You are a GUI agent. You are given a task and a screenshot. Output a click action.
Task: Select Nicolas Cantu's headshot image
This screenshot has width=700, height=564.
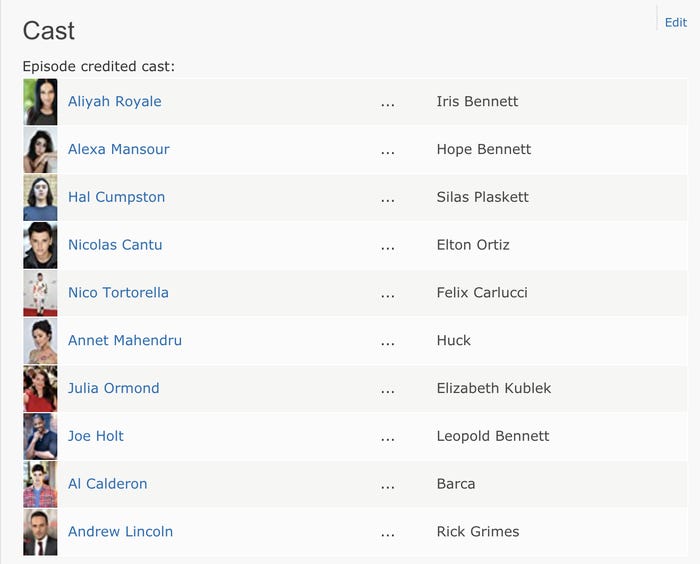40,245
